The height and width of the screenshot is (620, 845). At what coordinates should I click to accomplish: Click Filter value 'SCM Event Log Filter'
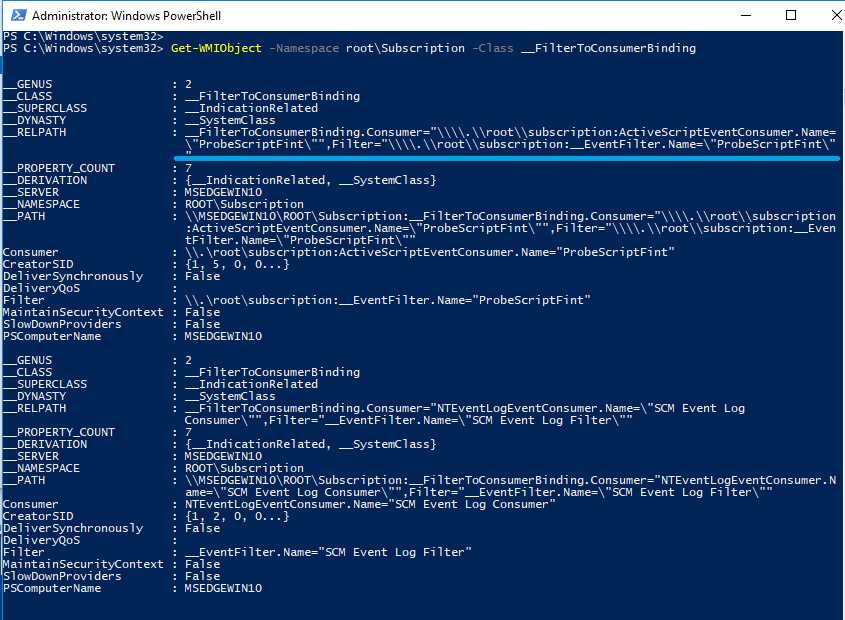(x=329, y=552)
